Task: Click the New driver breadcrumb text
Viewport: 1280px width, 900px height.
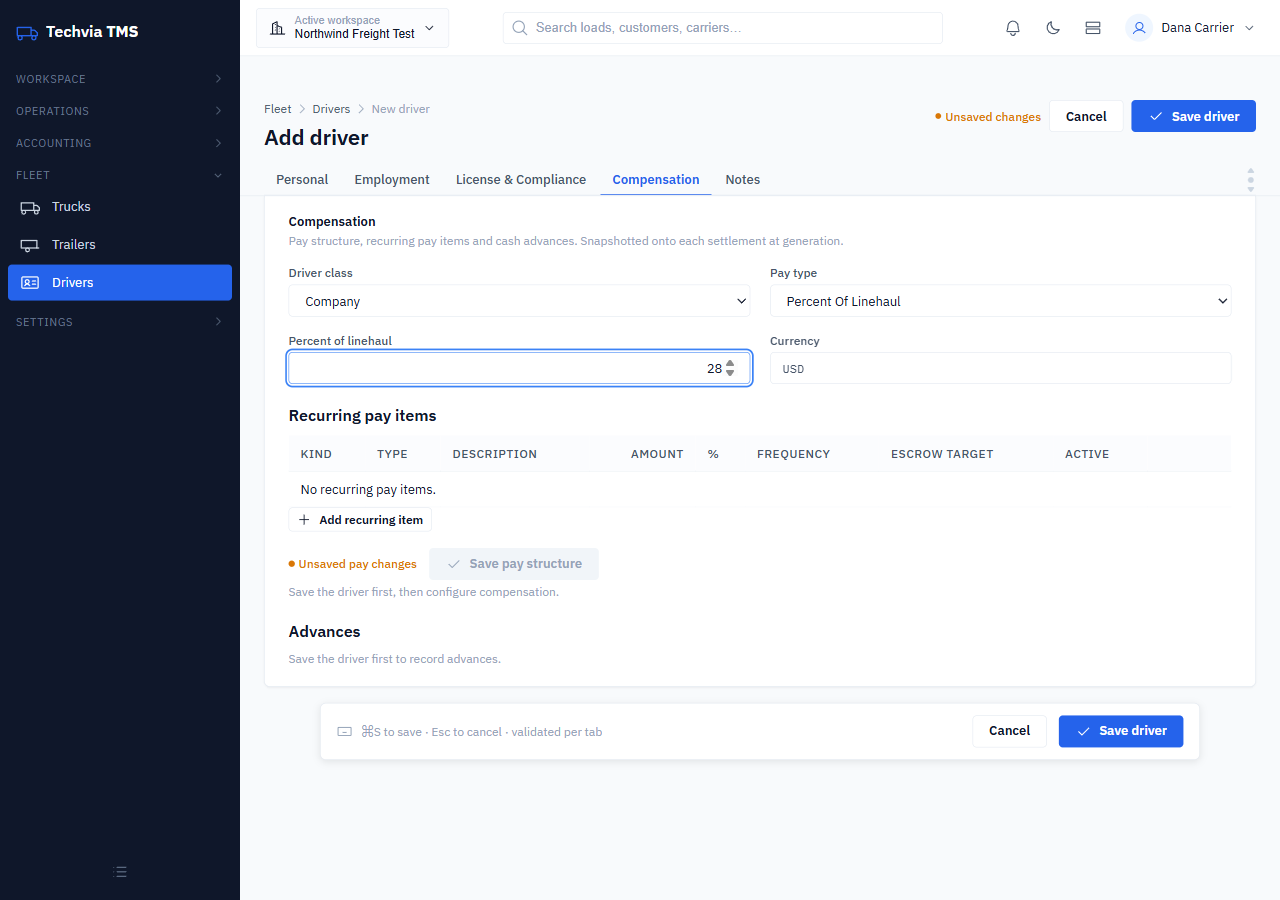Action: [401, 109]
